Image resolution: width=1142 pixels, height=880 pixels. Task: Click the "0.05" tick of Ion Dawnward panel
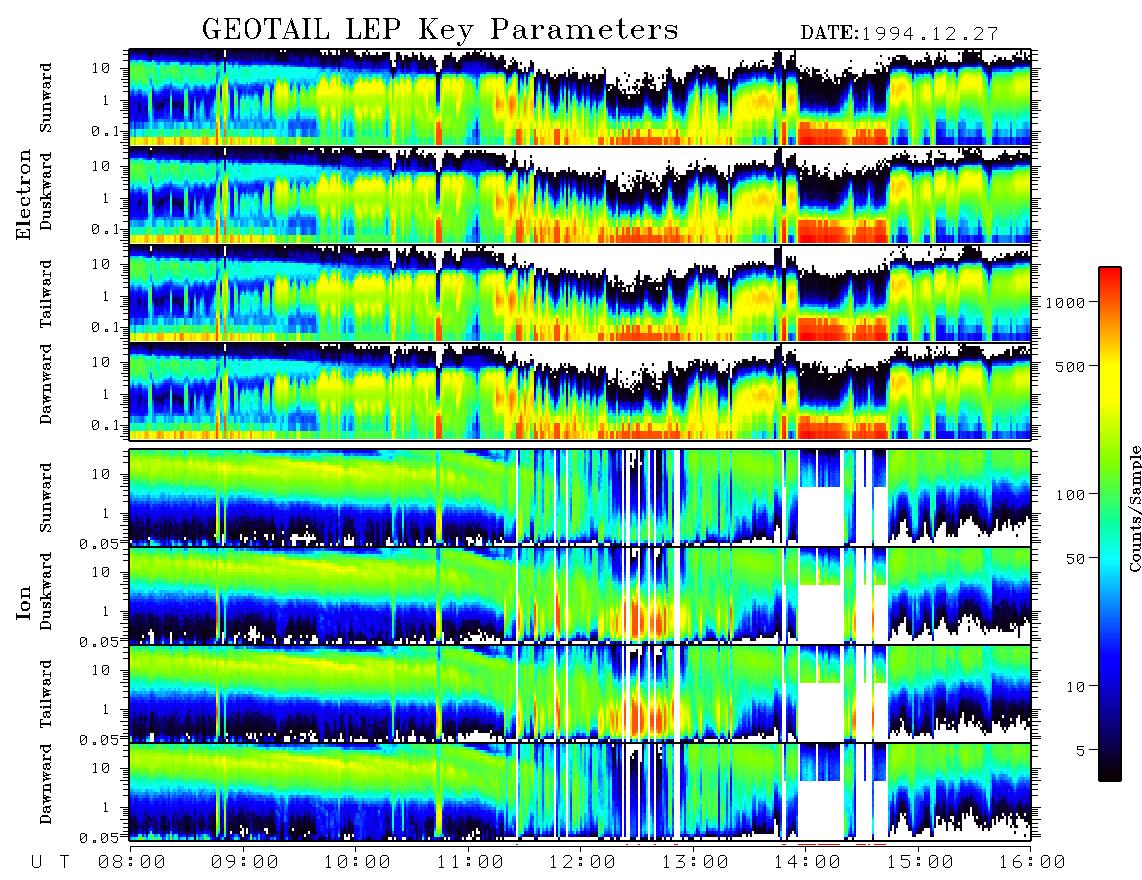click(x=99, y=838)
